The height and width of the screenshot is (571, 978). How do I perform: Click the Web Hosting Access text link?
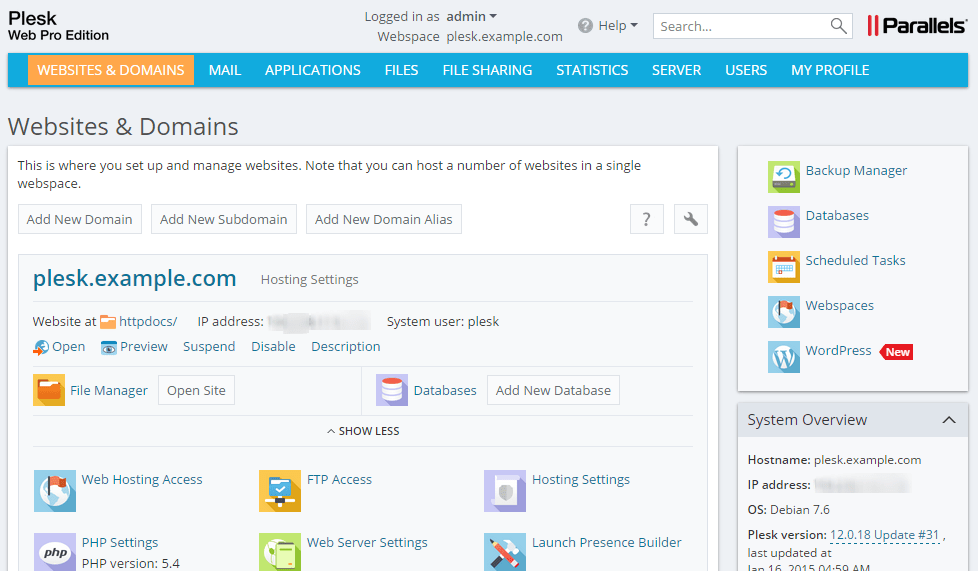click(142, 479)
